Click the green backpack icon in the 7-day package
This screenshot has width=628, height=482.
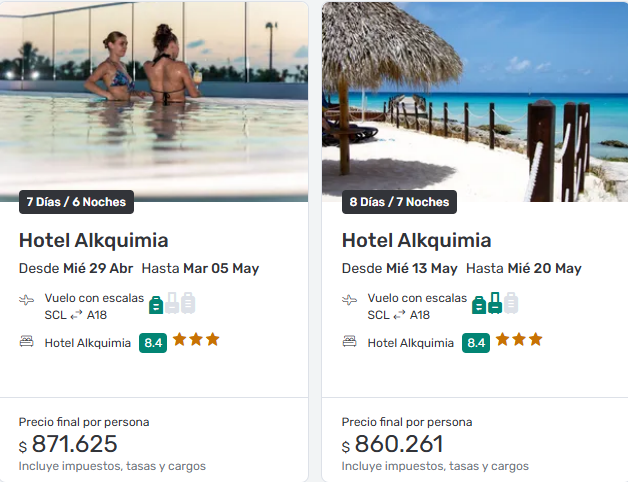pos(156,303)
